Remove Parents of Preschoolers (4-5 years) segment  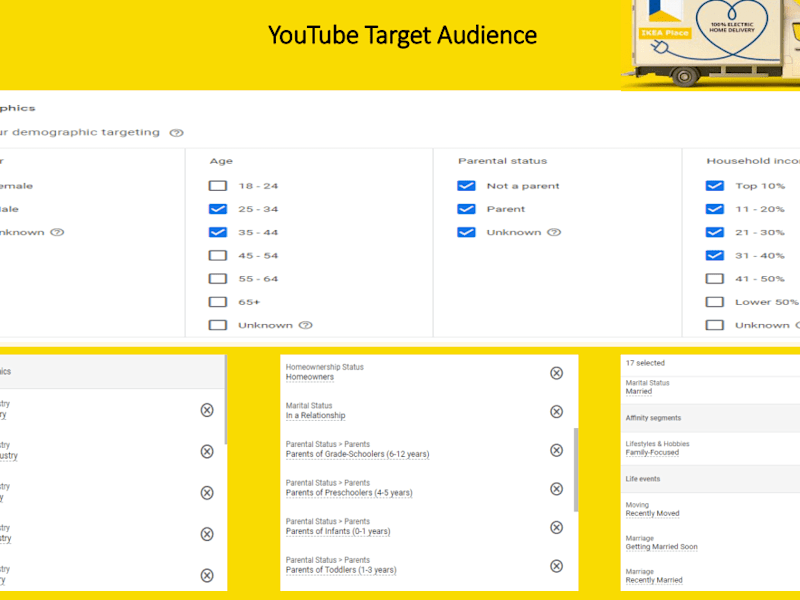point(556,489)
